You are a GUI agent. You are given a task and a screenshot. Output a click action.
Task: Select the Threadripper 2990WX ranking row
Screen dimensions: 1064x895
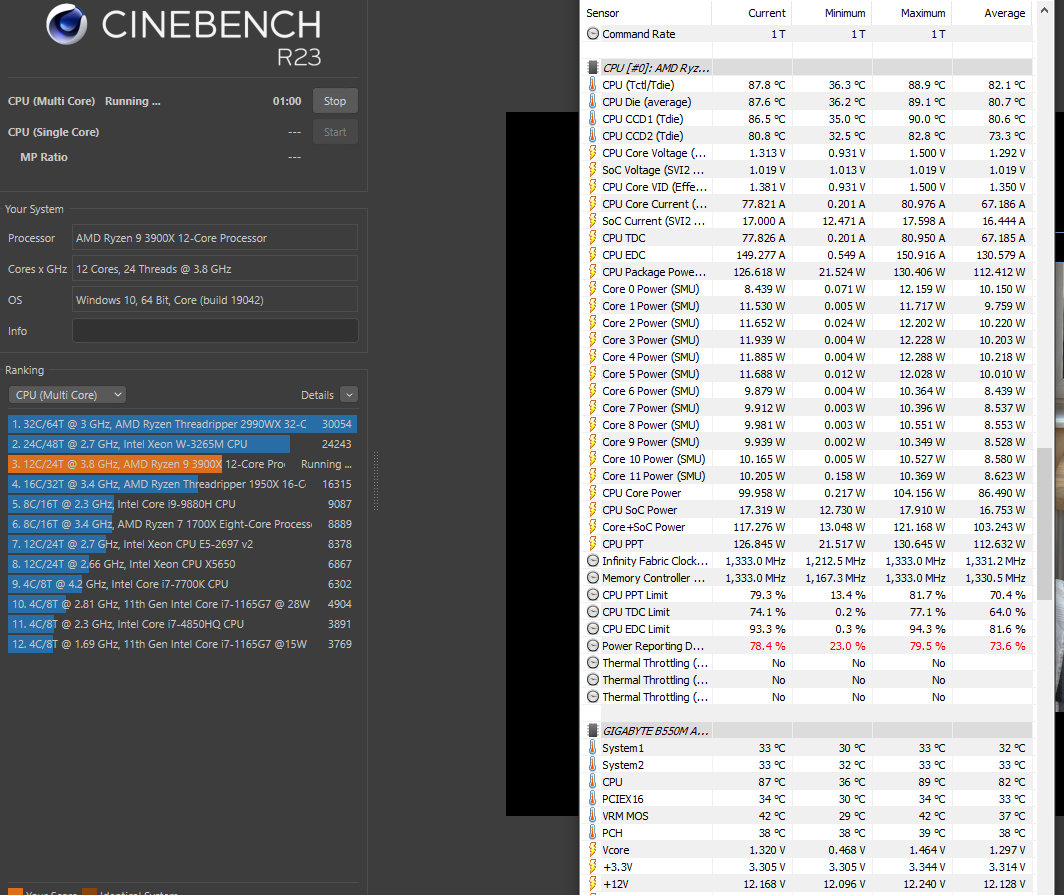click(183, 424)
